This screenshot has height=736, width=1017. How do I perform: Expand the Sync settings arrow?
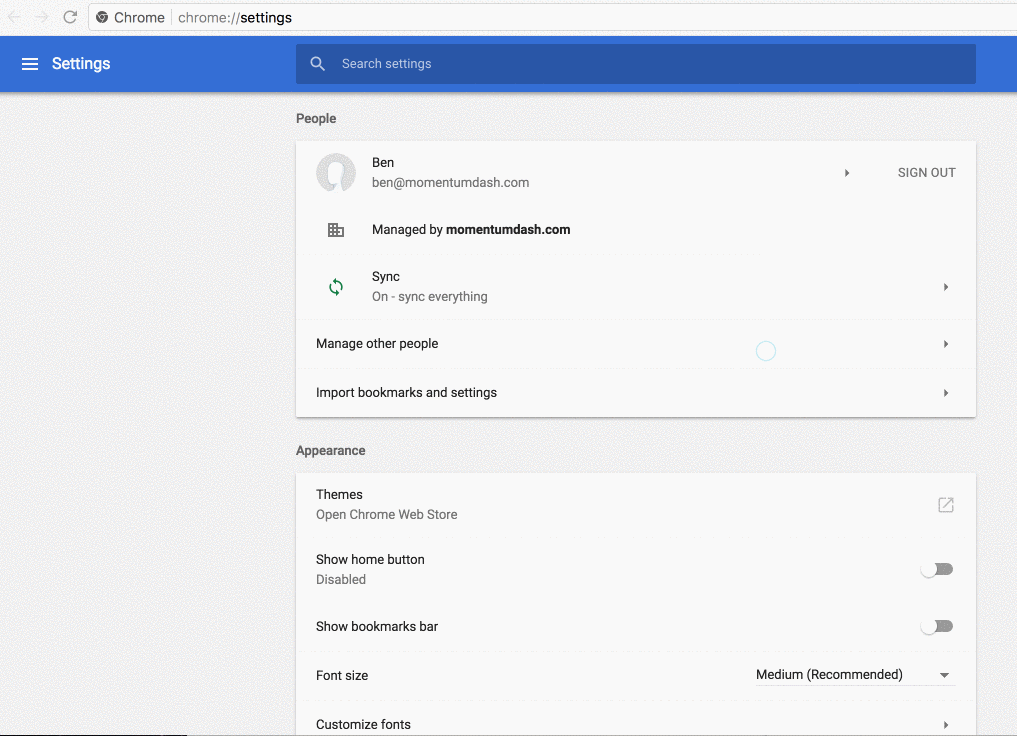point(946,287)
